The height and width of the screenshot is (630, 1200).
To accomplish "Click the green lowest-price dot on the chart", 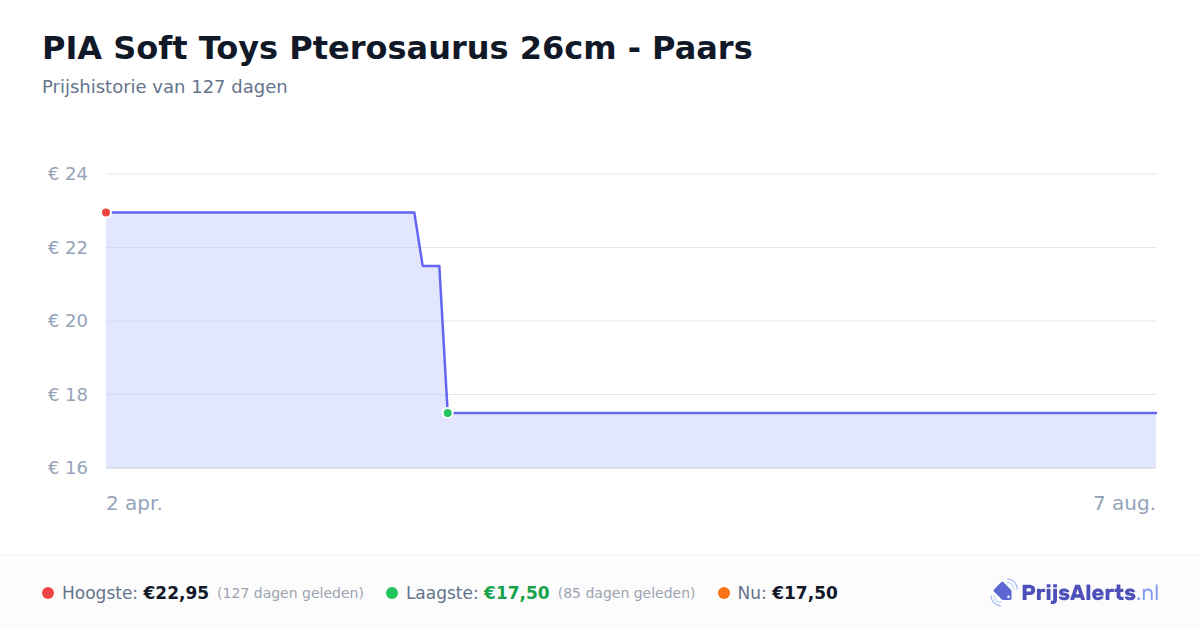I will (447, 413).
